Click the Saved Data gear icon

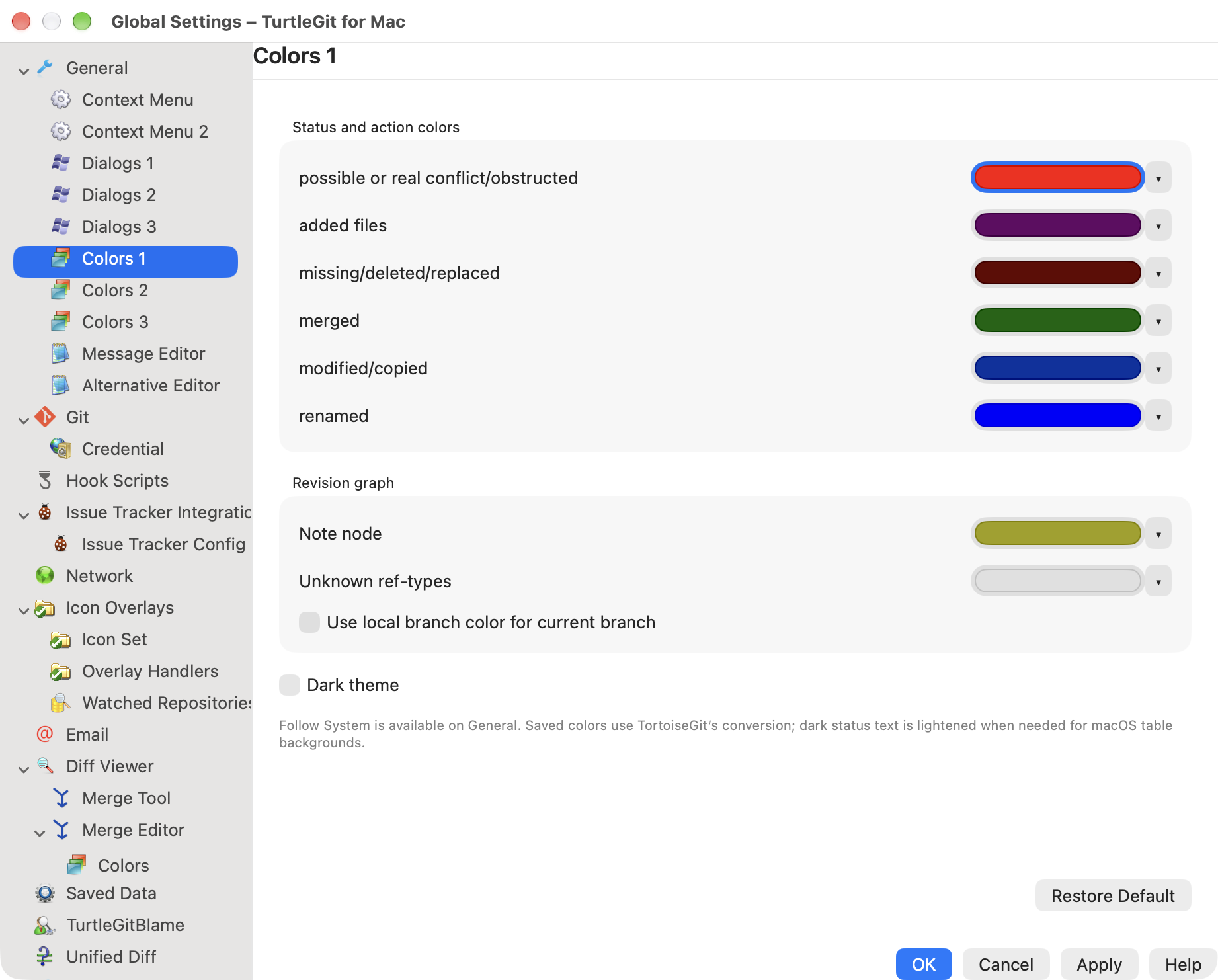pyautogui.click(x=45, y=893)
